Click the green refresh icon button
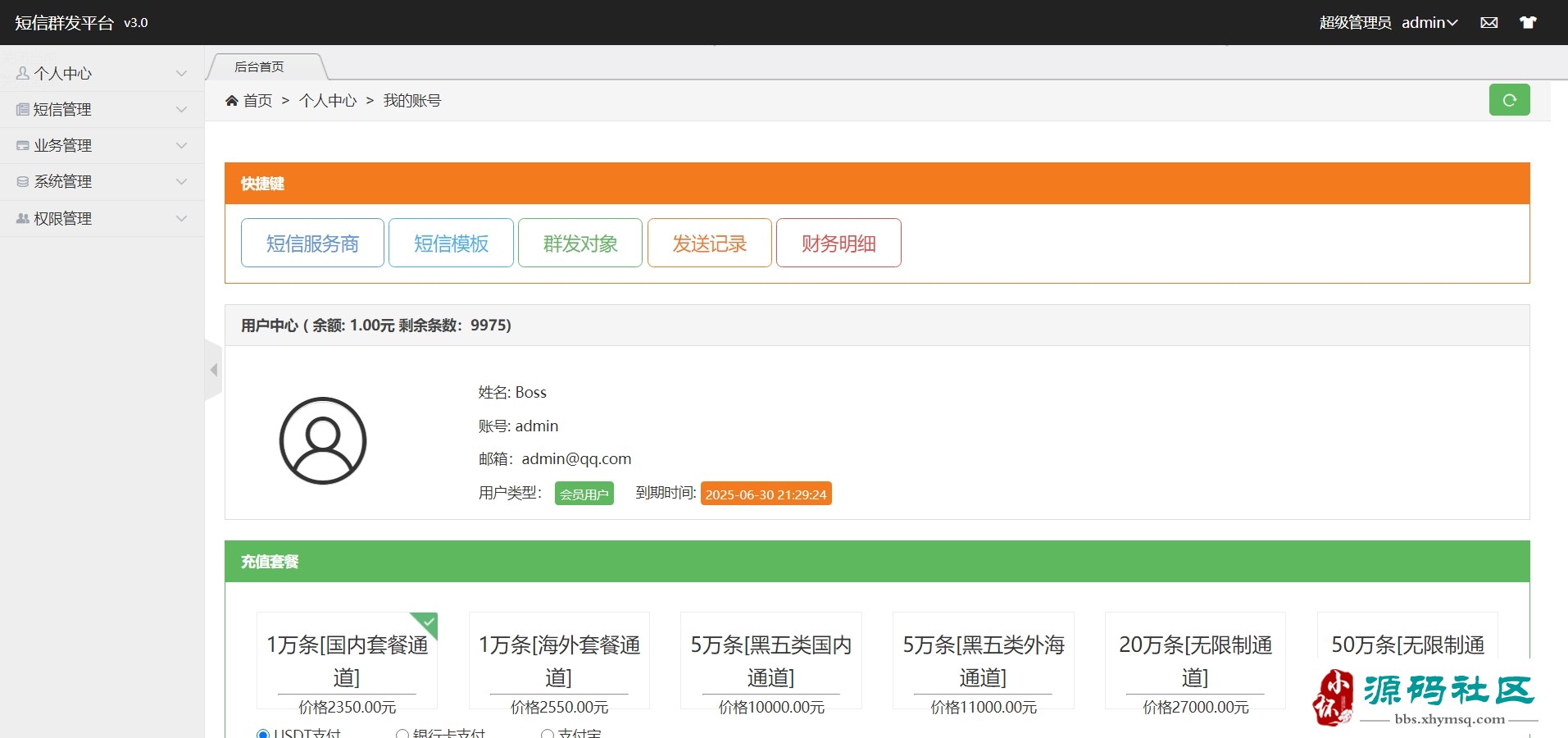This screenshot has width=1568, height=738. click(1509, 100)
